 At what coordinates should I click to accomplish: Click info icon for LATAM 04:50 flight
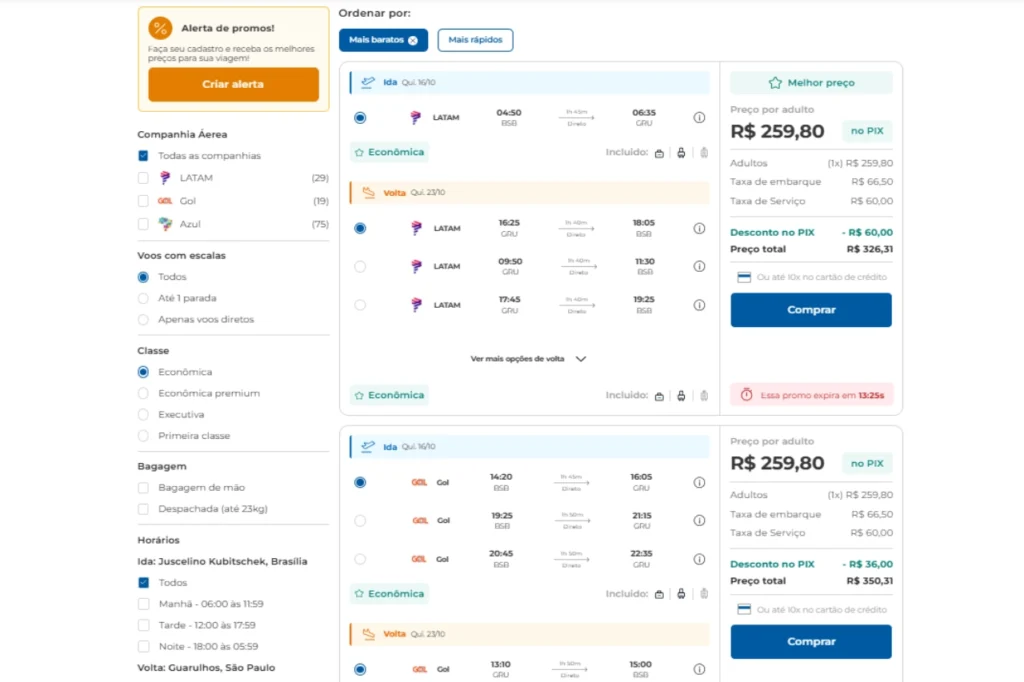pyautogui.click(x=699, y=118)
